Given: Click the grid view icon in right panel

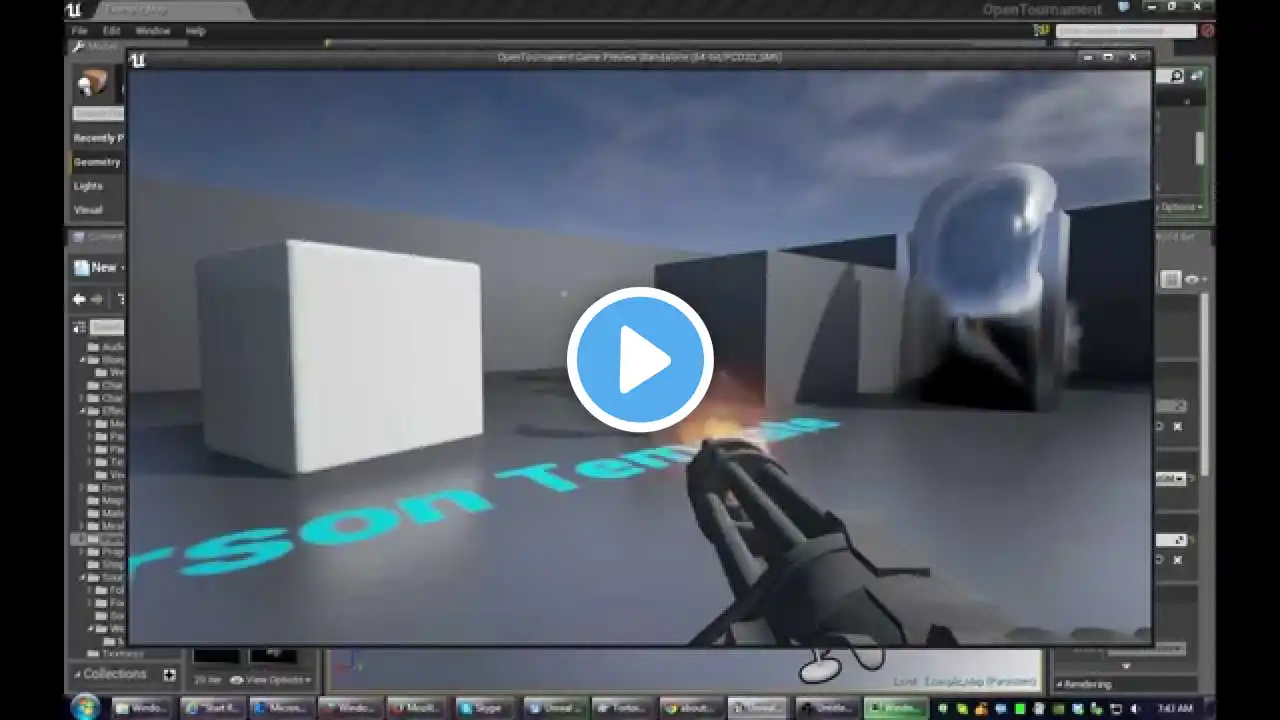Looking at the screenshot, I should tap(1170, 280).
